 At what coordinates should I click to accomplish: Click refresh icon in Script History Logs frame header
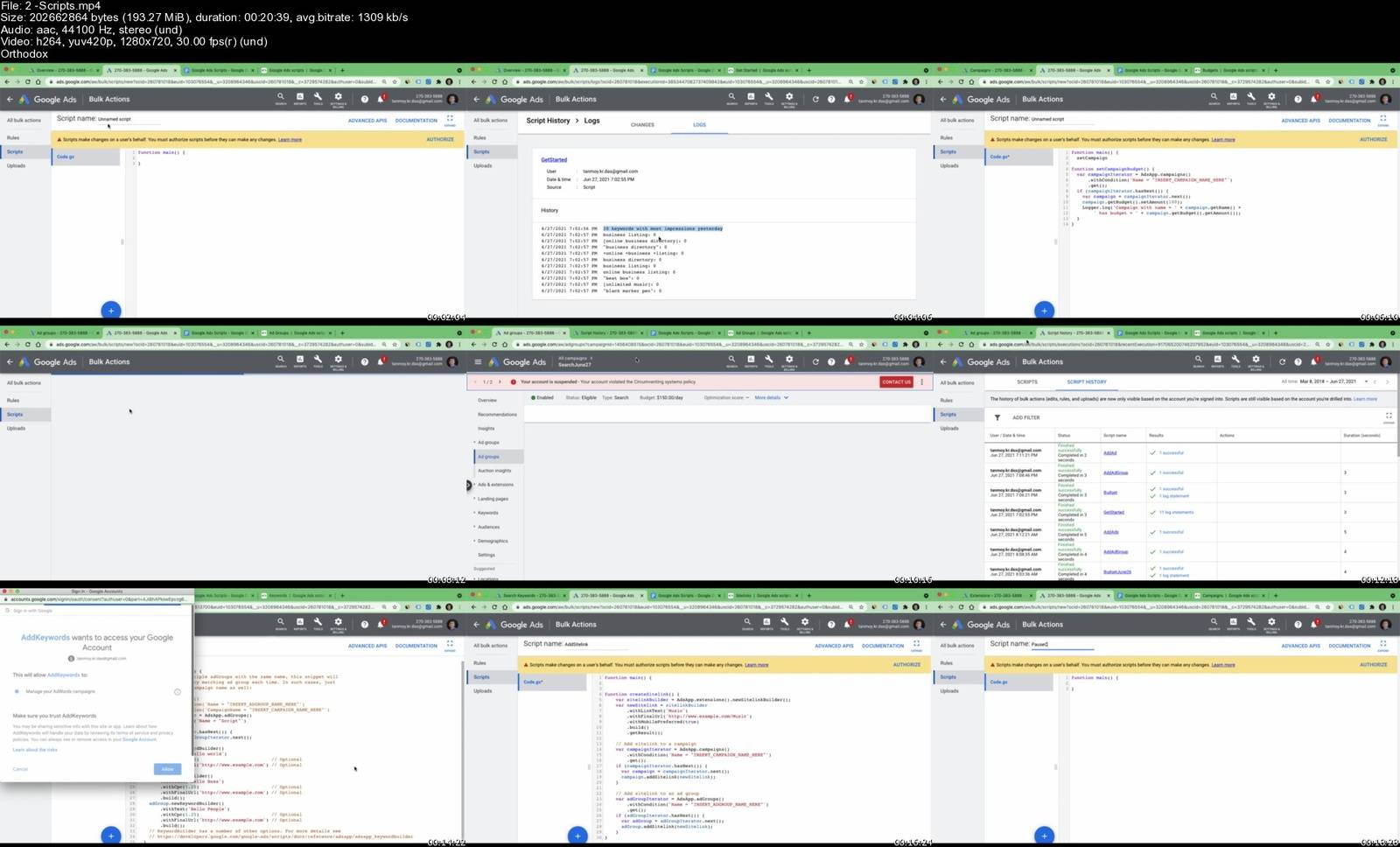pyautogui.click(x=815, y=99)
